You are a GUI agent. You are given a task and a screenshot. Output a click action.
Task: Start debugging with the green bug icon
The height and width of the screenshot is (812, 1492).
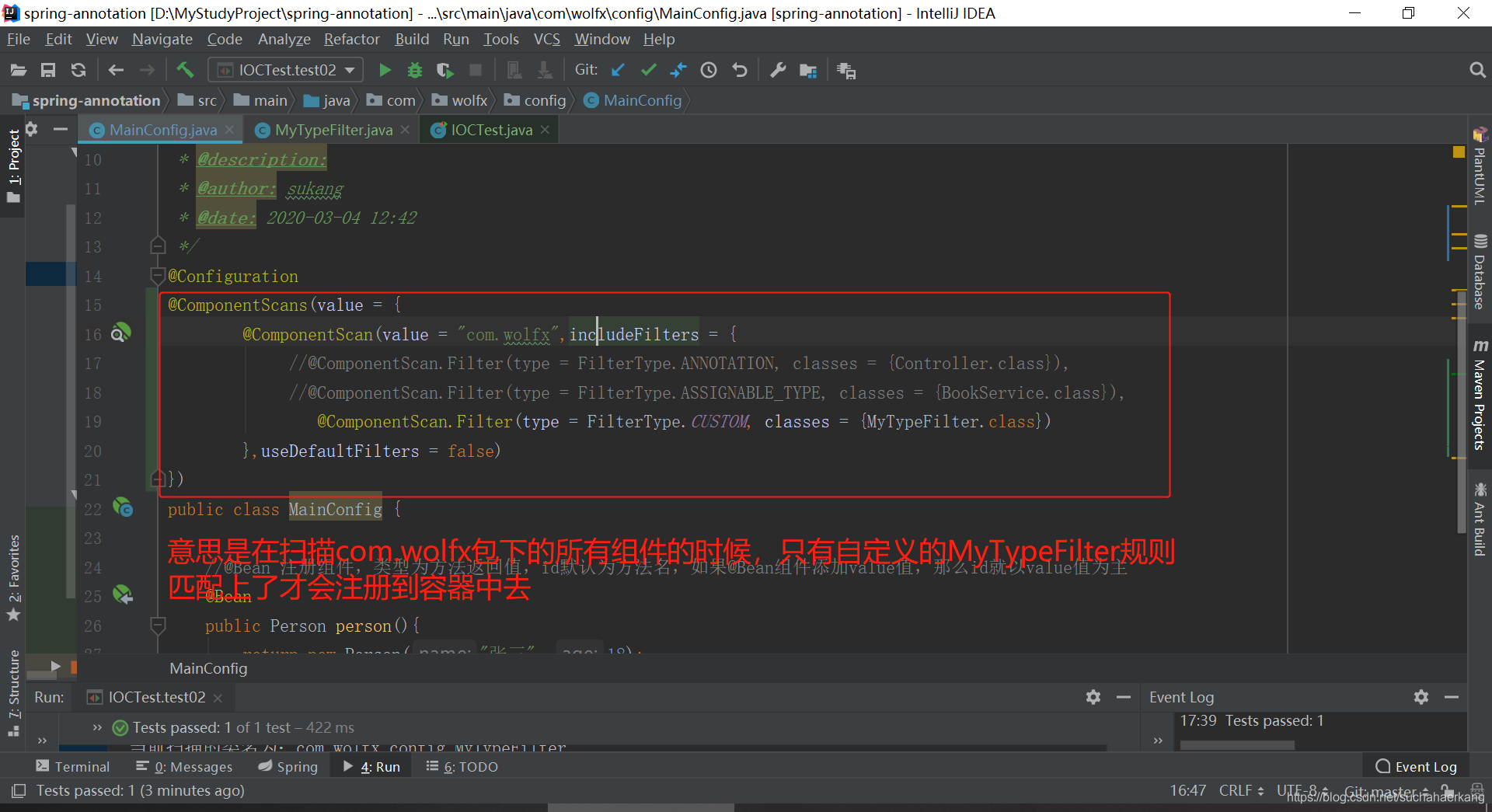(x=415, y=71)
